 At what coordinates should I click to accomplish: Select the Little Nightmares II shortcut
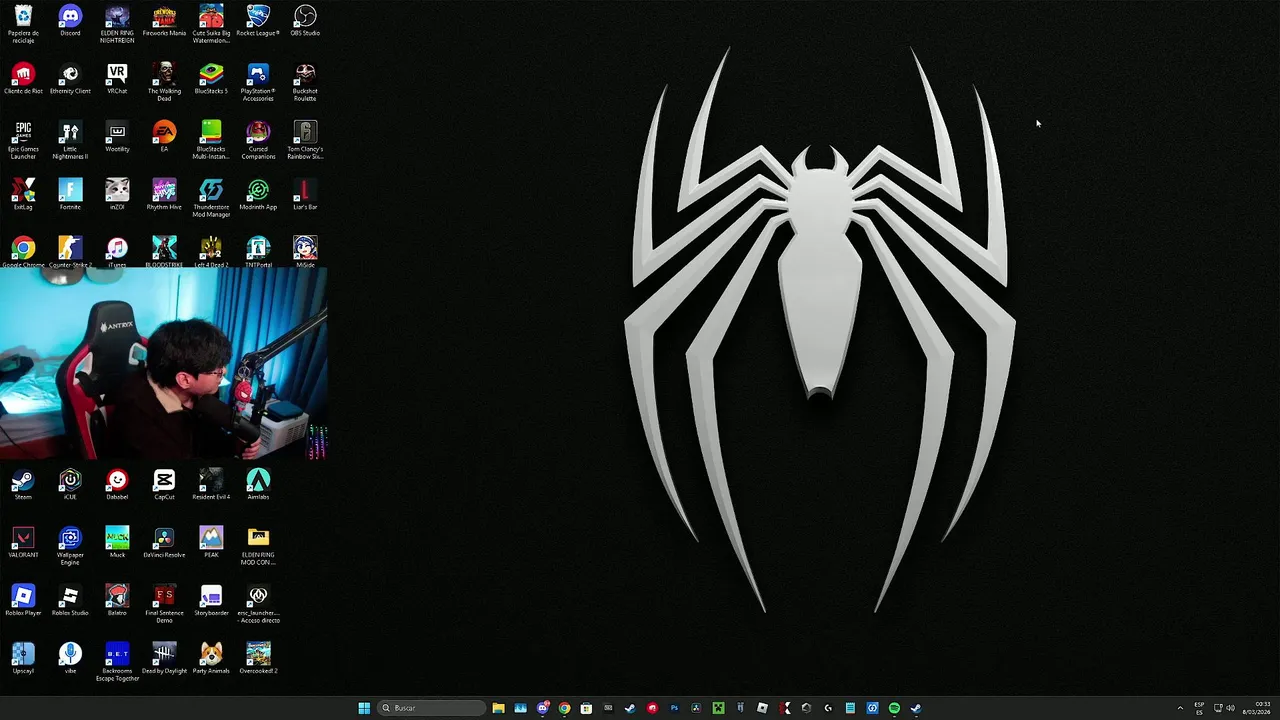tap(70, 140)
